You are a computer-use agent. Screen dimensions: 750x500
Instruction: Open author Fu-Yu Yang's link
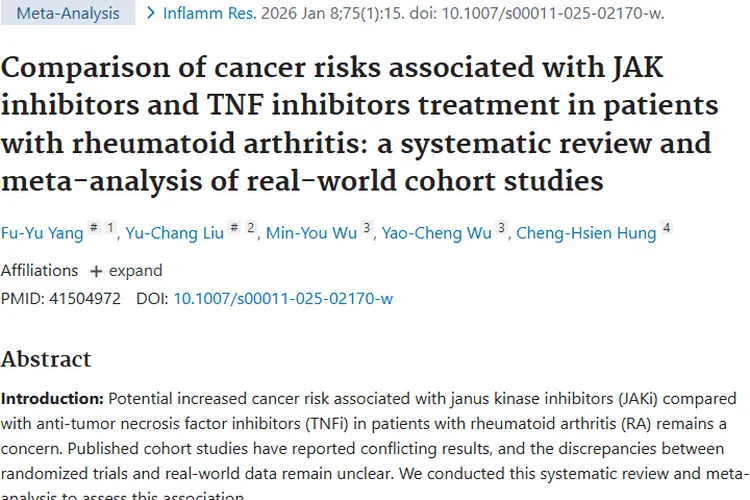(40, 233)
